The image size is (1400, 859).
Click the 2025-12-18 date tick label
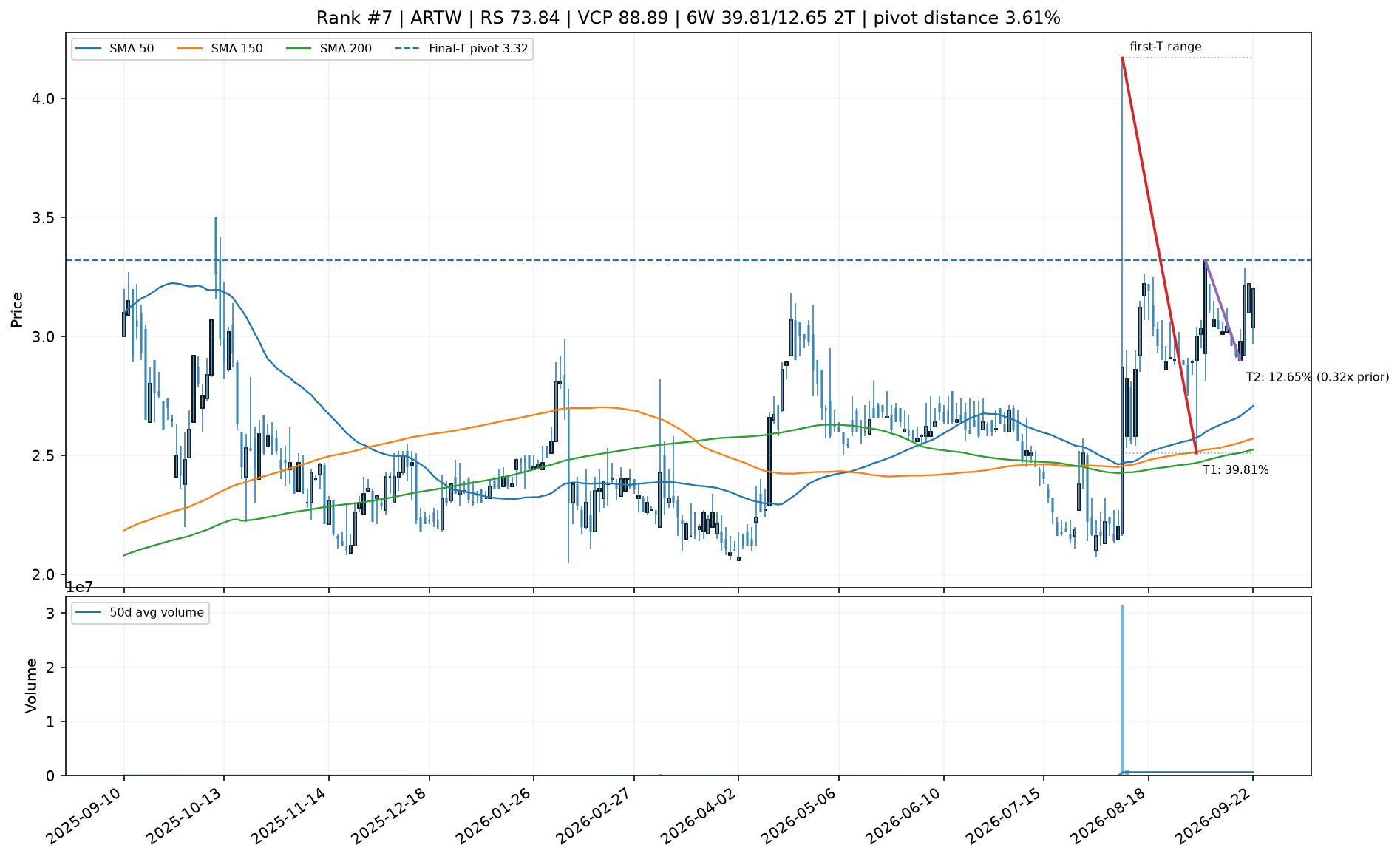point(390,814)
